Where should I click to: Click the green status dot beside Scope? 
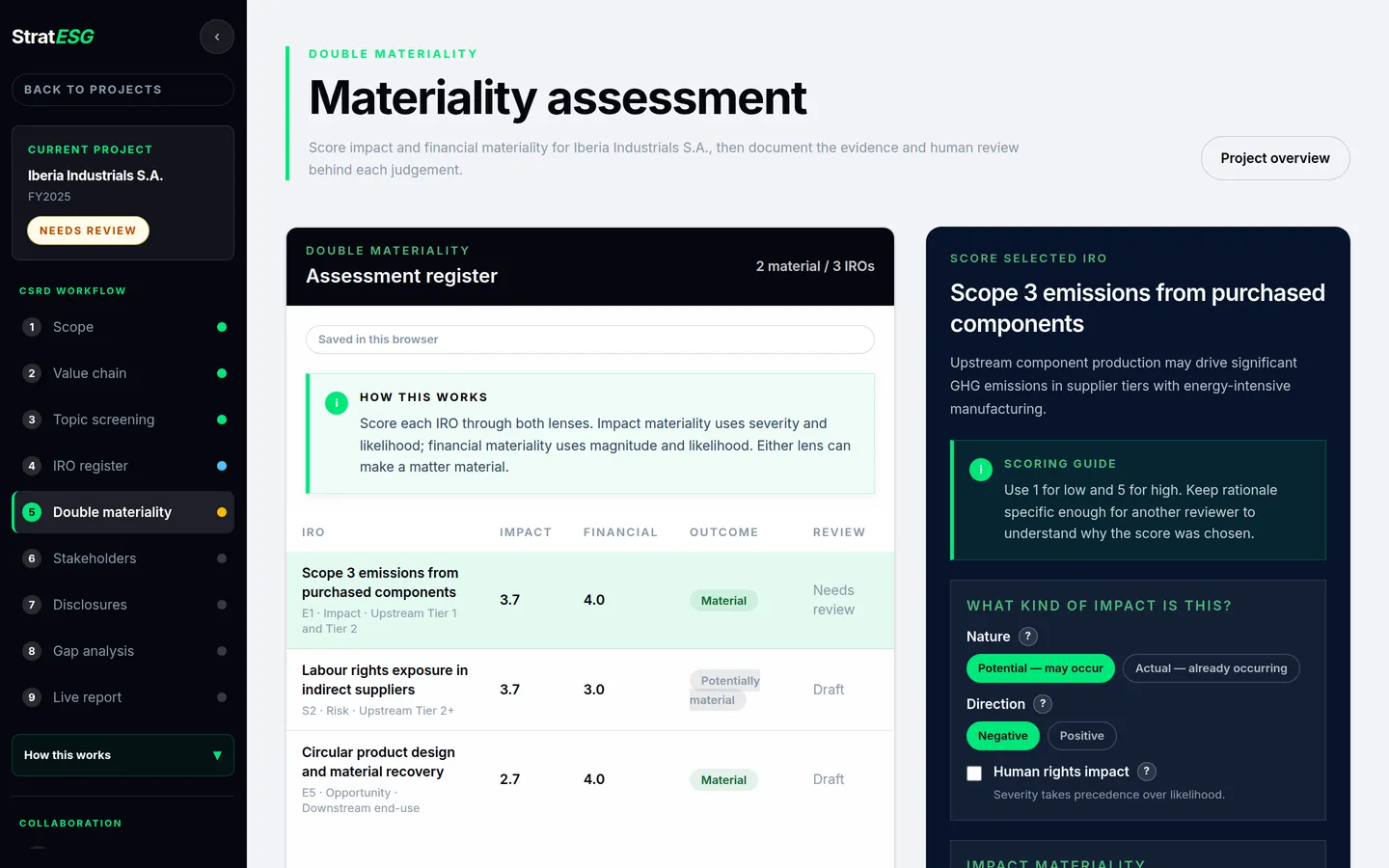(x=222, y=327)
